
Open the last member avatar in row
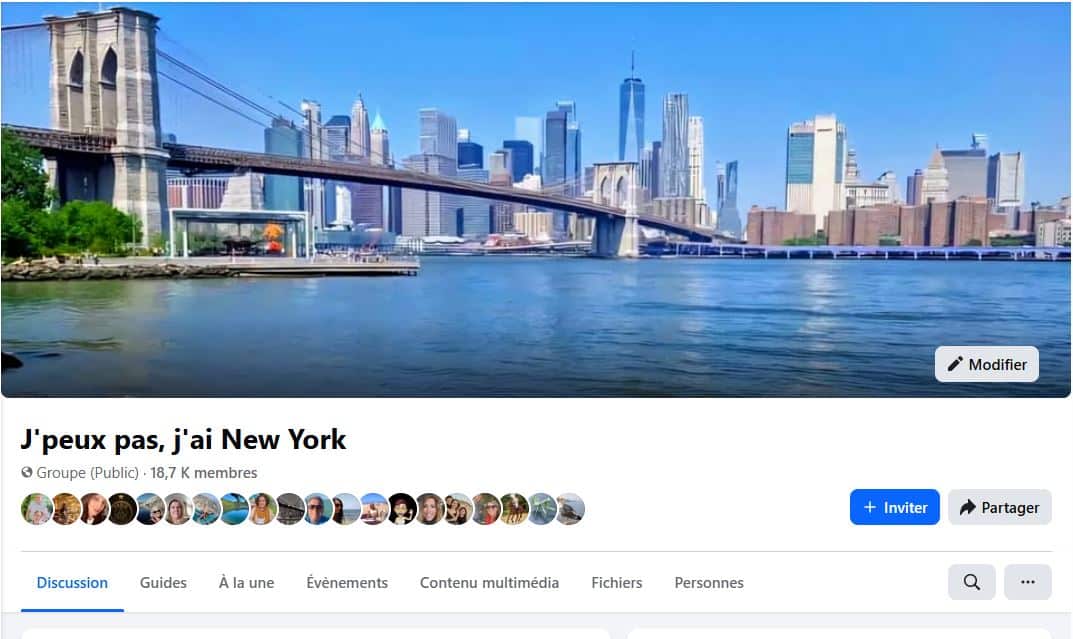coord(569,509)
